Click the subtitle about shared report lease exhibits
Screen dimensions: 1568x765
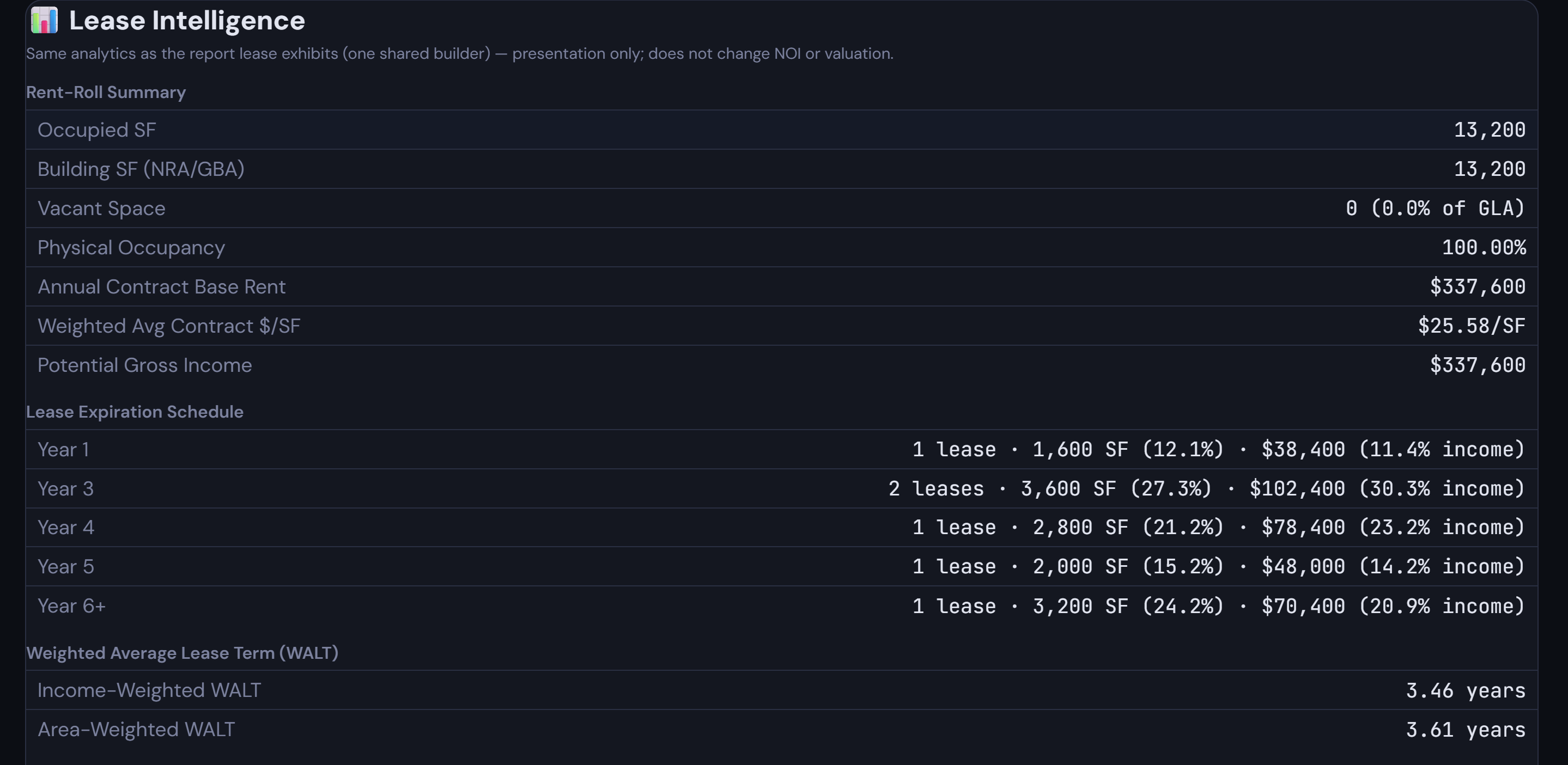pos(460,54)
